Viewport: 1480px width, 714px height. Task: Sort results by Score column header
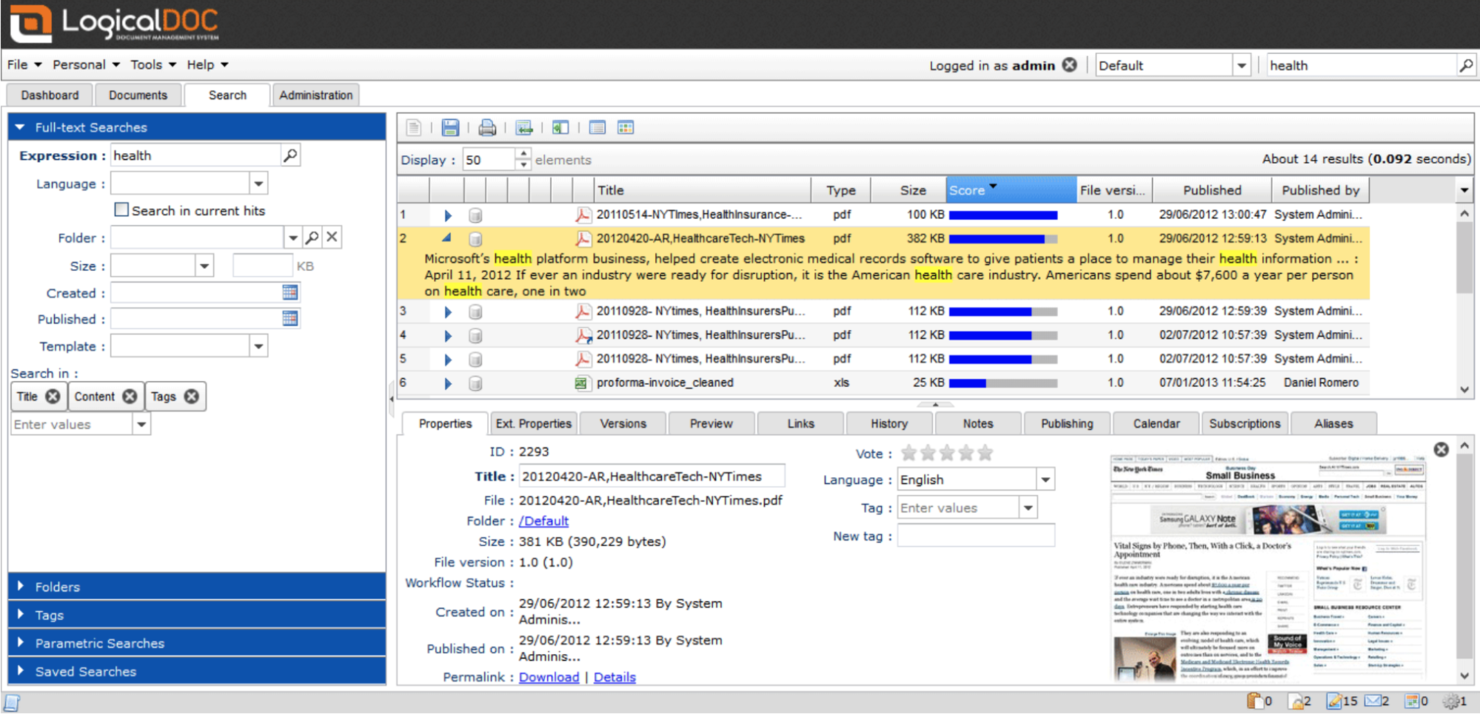point(1011,190)
